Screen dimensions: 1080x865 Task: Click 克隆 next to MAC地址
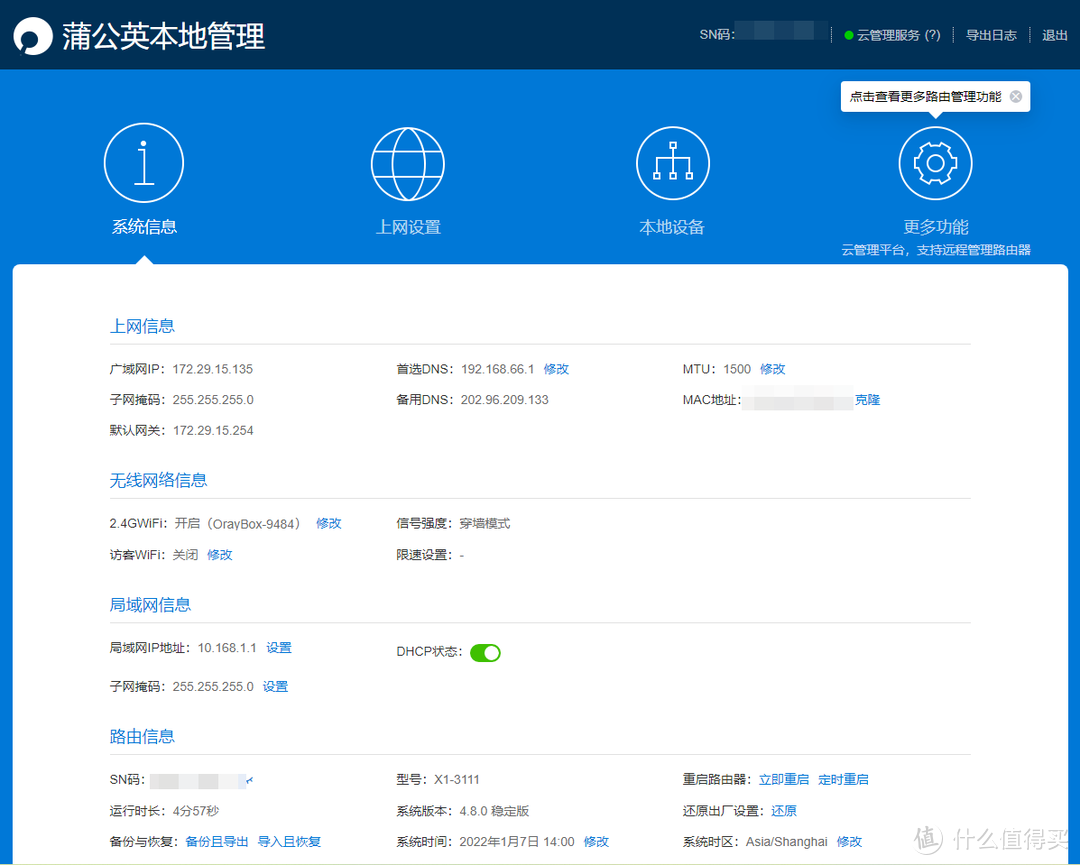point(868,399)
